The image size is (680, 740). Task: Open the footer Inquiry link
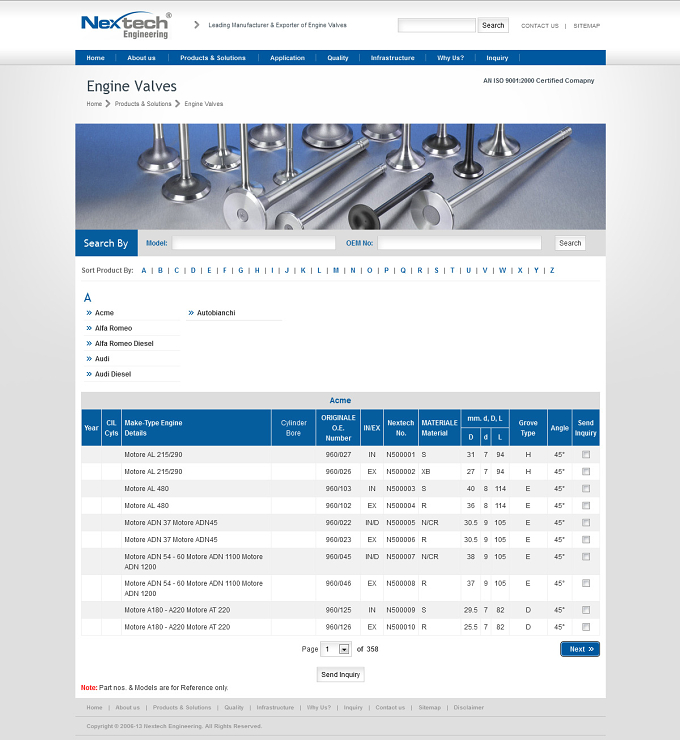[x=353, y=707]
